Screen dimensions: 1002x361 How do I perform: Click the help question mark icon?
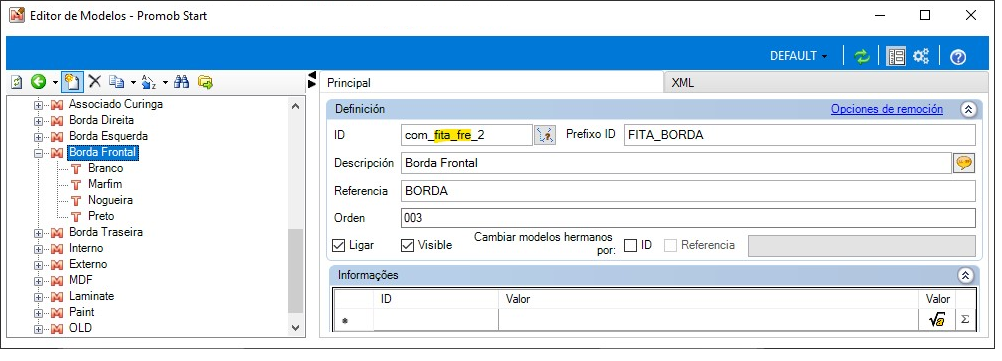point(957,57)
